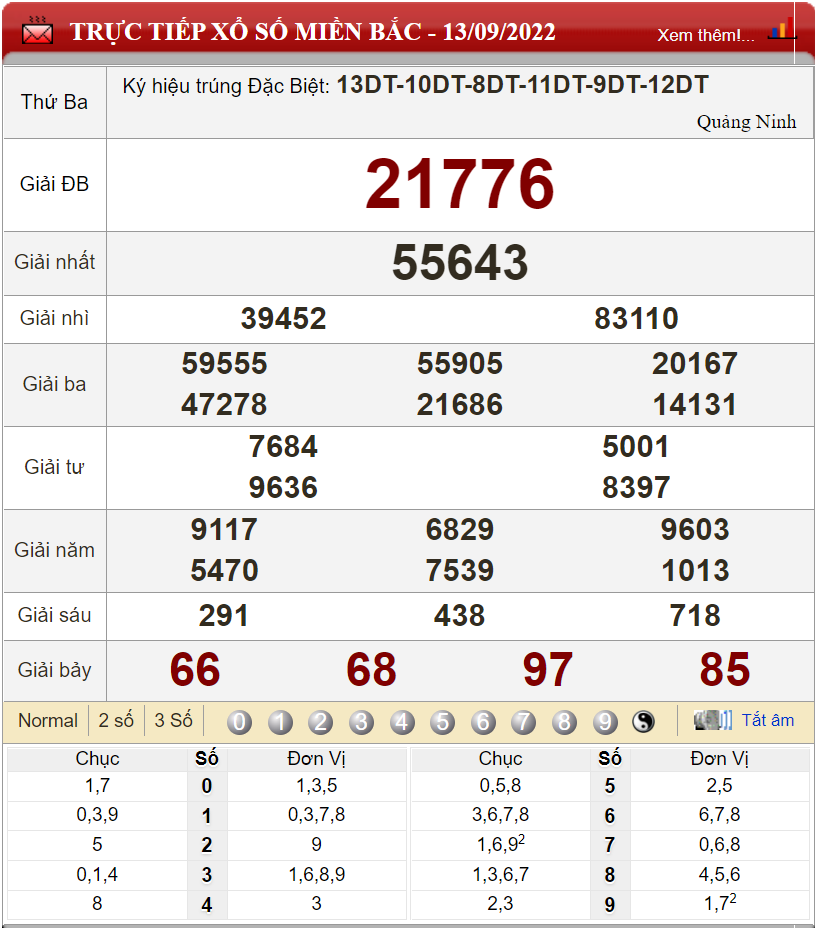Open the bar chart statistics icon
Viewport: 818px width, 928px height.
pos(781,30)
